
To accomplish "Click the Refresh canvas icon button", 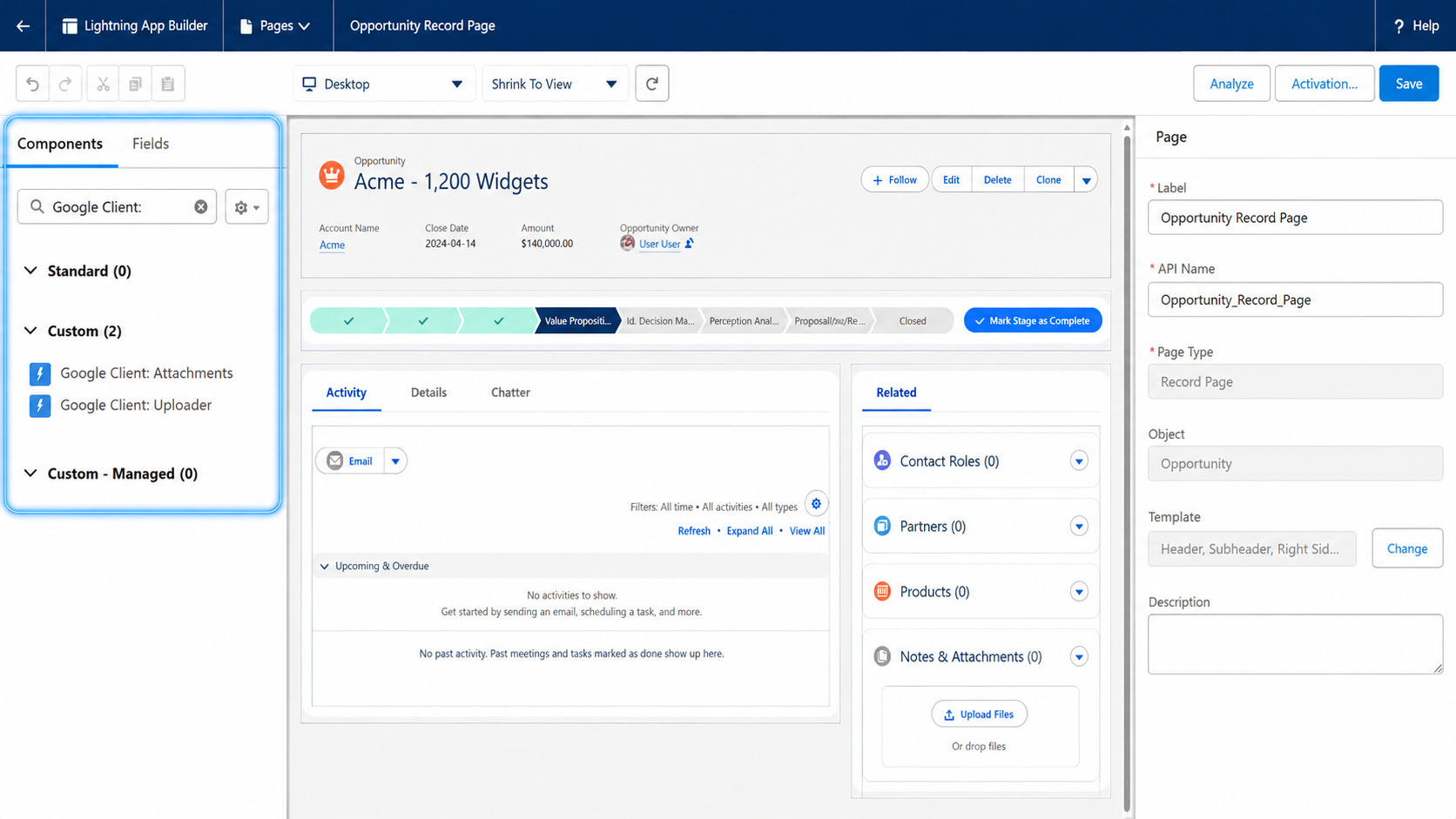I will (652, 84).
